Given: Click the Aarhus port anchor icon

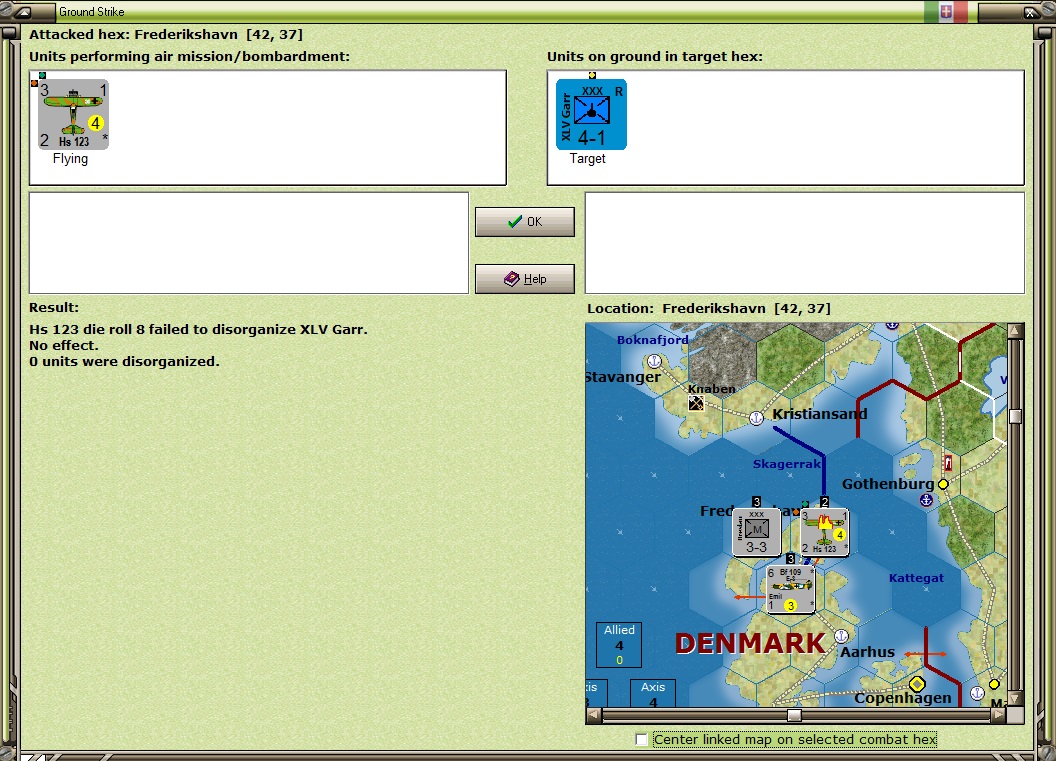Looking at the screenshot, I should coord(841,636).
